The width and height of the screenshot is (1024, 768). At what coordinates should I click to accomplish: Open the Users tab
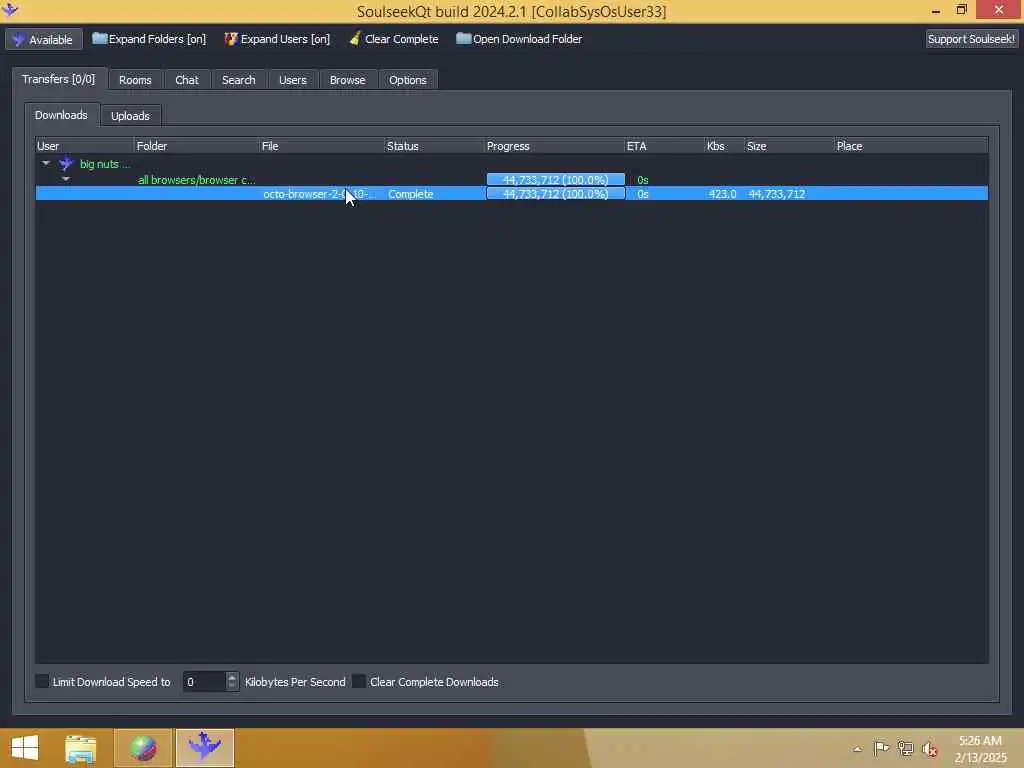click(293, 80)
